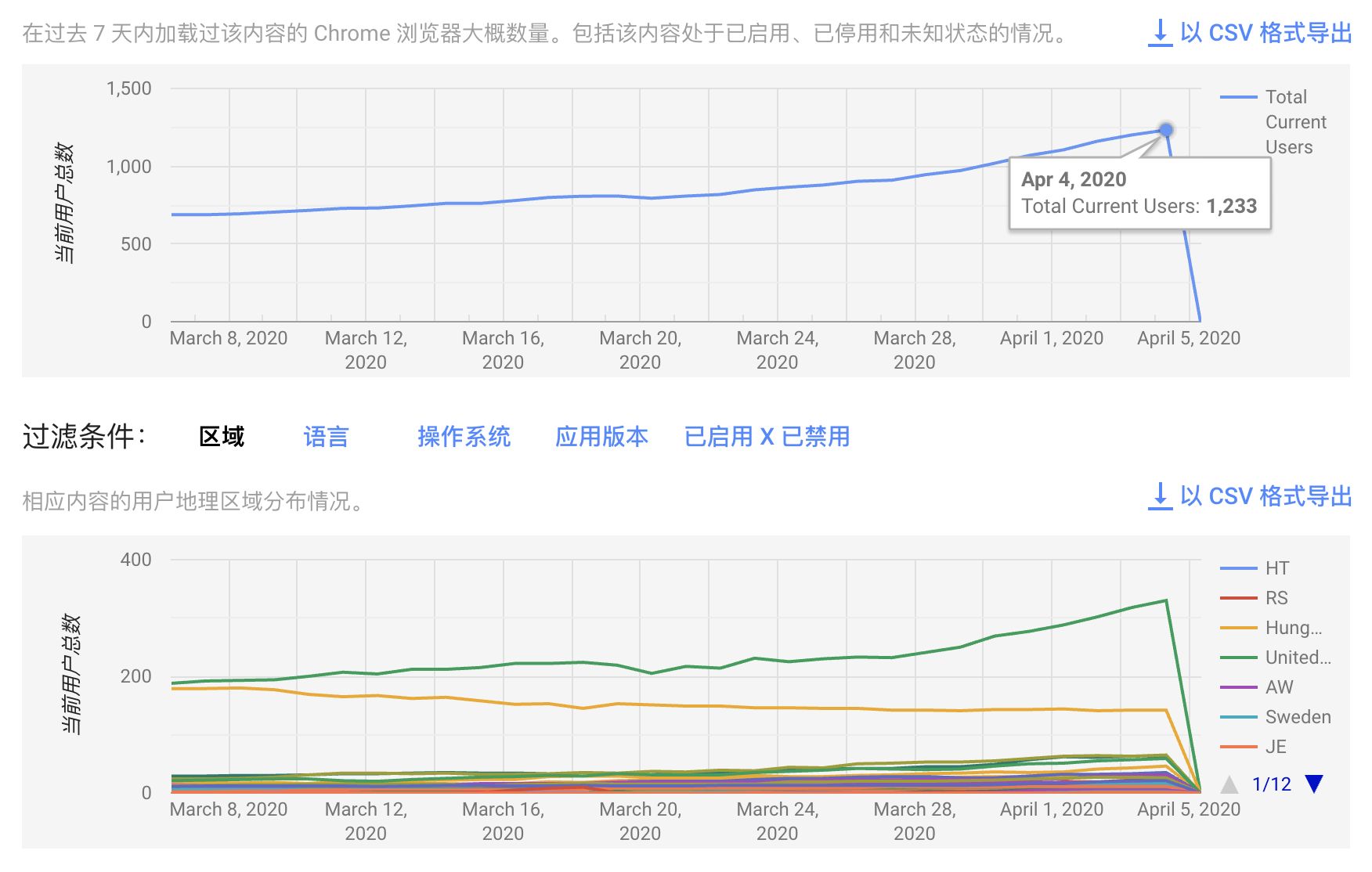
Task: Pick Sweden in the chart legend
Action: click(x=1298, y=717)
